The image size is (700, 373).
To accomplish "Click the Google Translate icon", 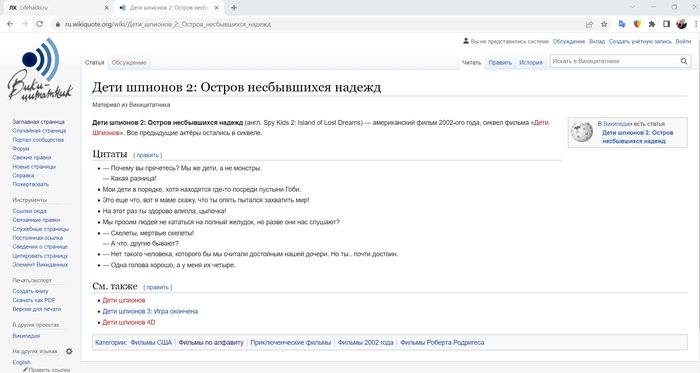I will [x=621, y=24].
